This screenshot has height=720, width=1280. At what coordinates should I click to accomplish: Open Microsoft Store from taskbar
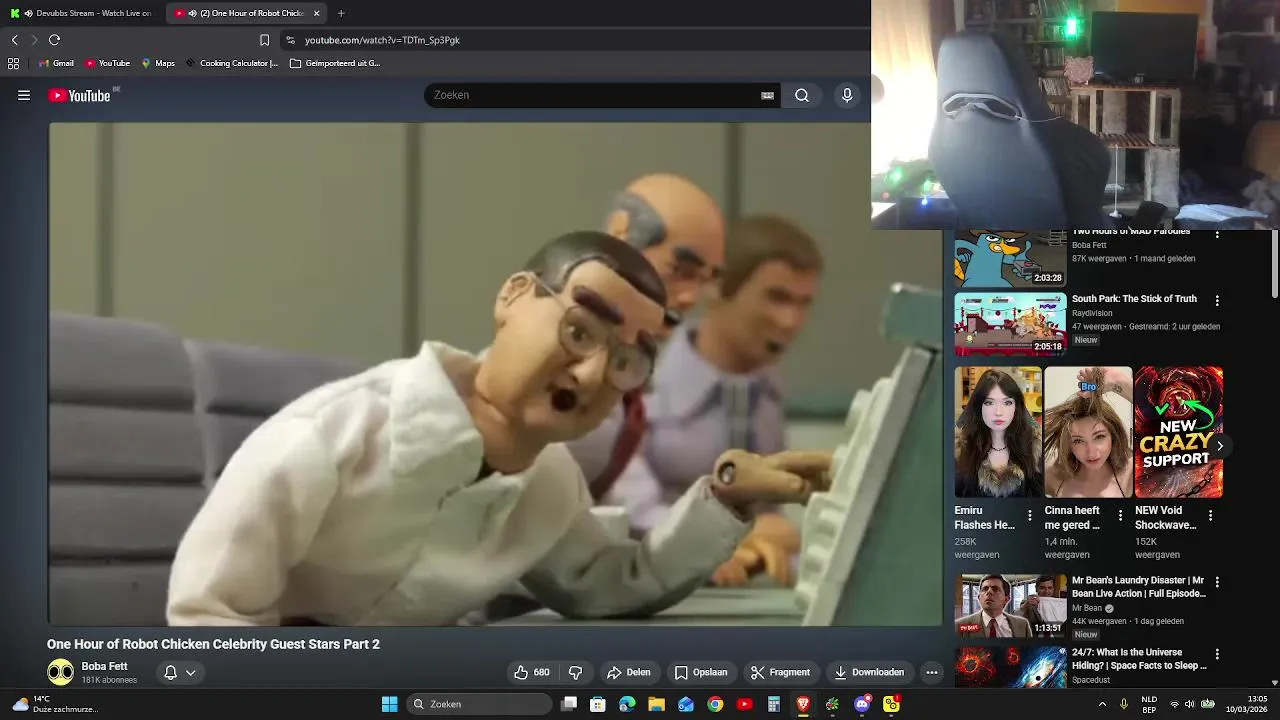point(598,704)
